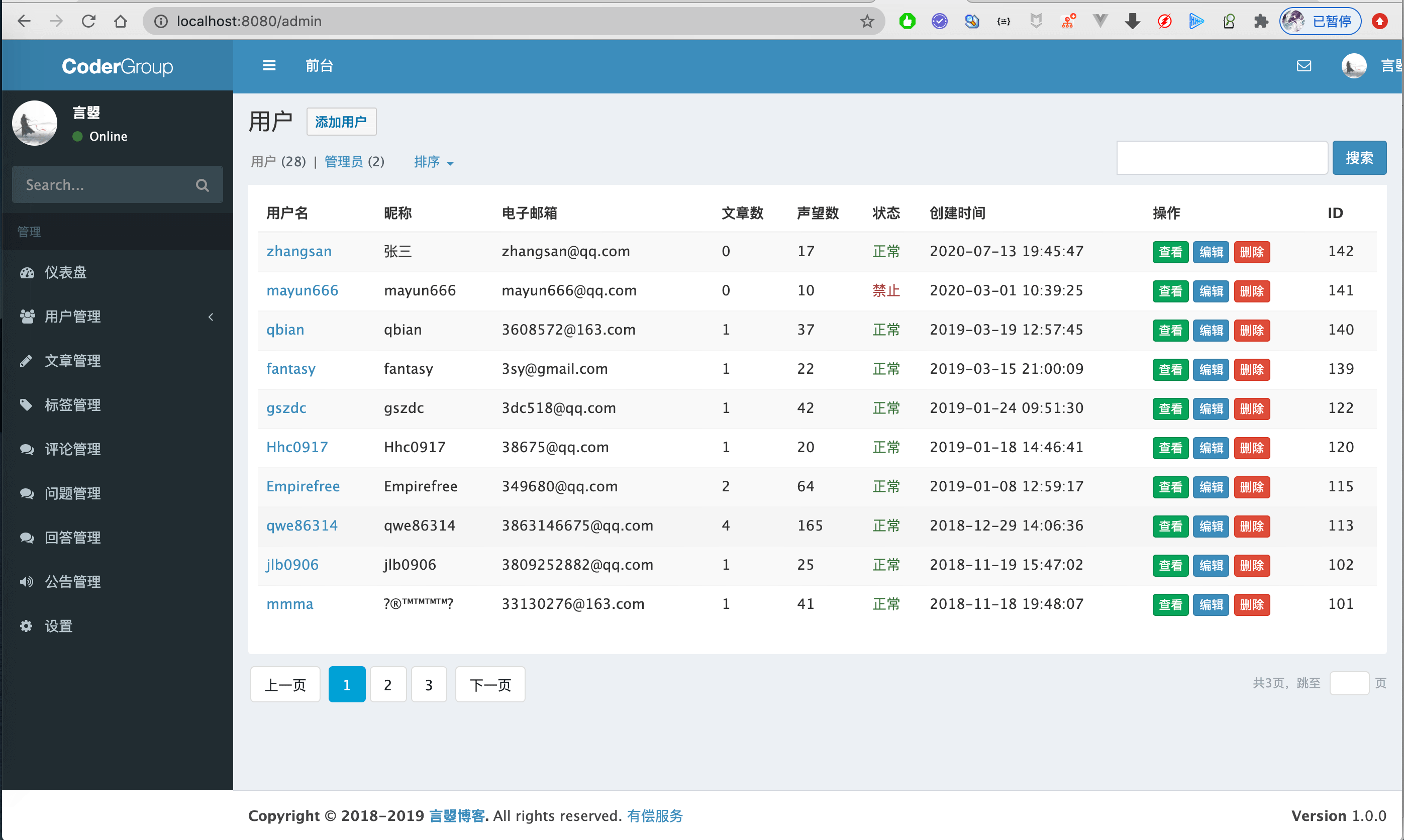Open the 有偿服务 link in footer
Viewport: 1404px width, 840px height.
(x=654, y=816)
